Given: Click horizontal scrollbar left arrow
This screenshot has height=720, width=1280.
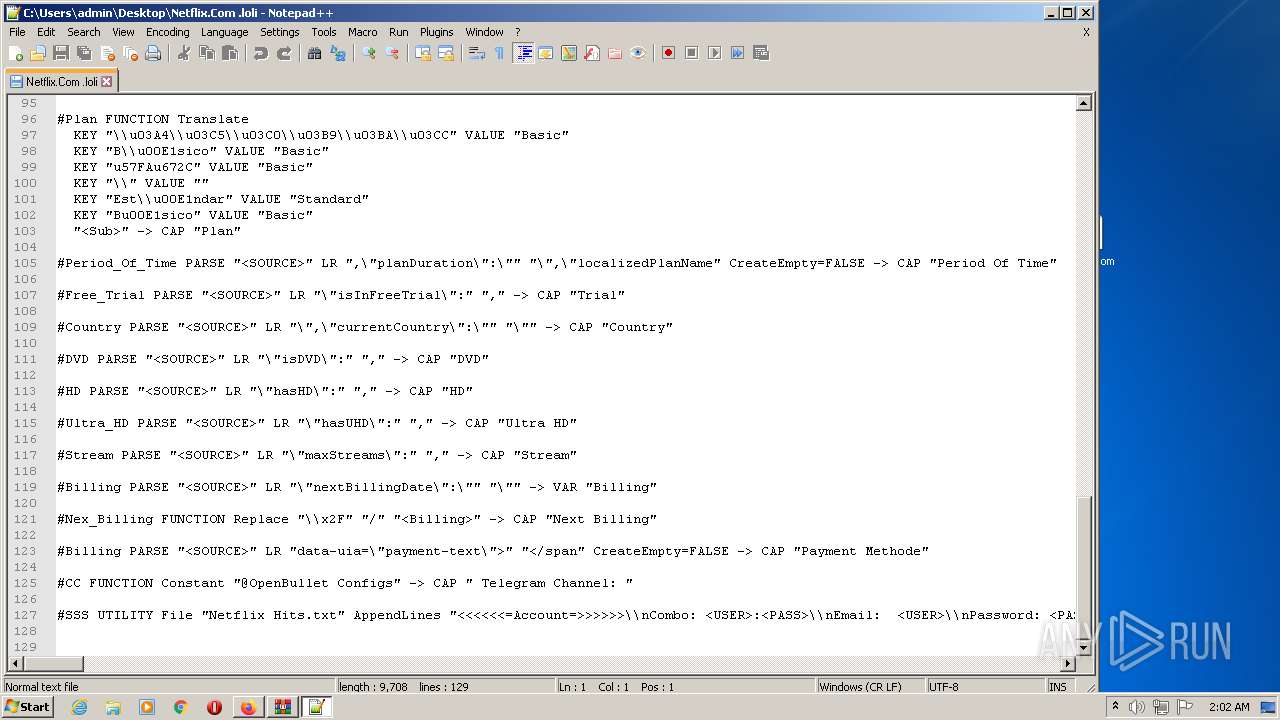Looking at the screenshot, I should (x=16, y=663).
